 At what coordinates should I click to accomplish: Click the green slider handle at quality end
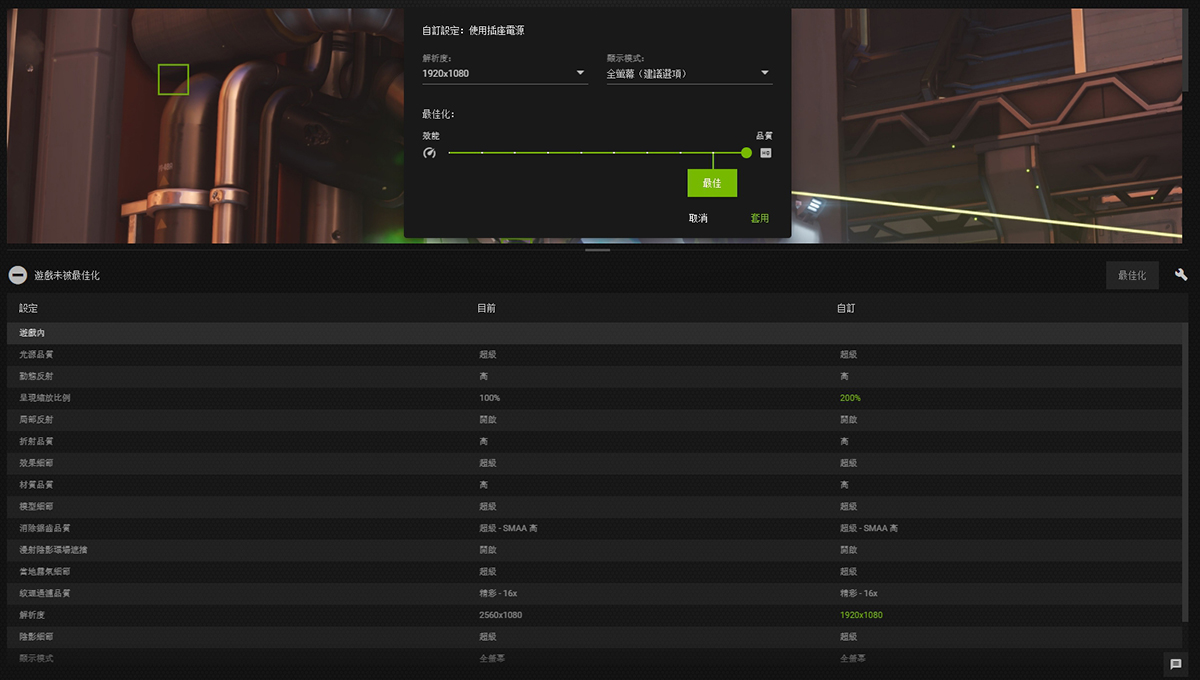[x=746, y=153]
